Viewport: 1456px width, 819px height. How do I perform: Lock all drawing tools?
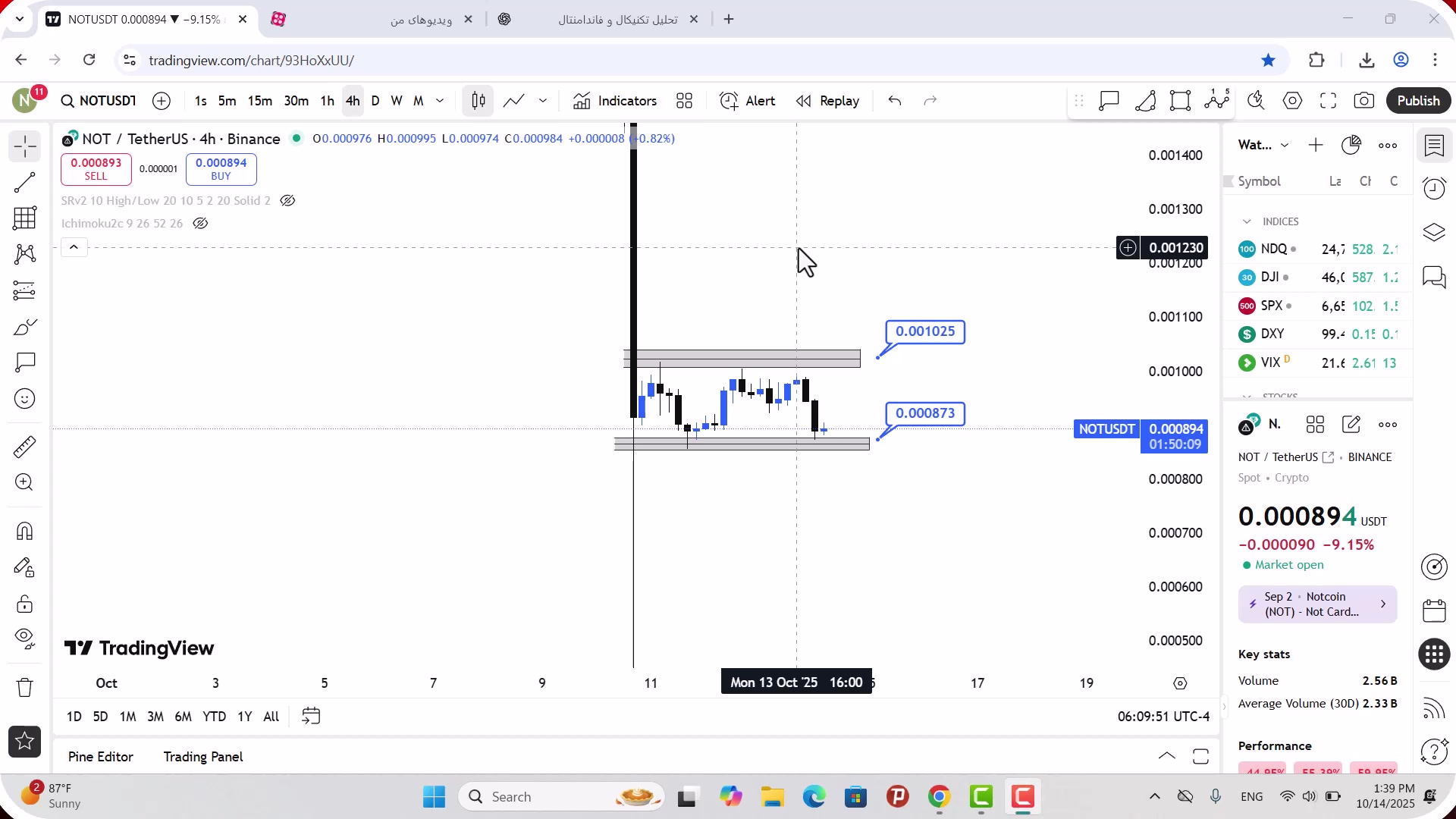click(25, 604)
